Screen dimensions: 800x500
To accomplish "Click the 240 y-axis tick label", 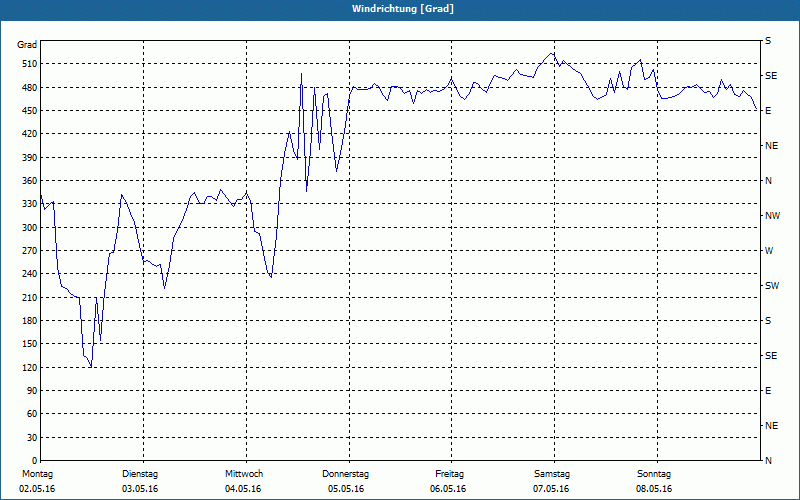I will [30, 274].
